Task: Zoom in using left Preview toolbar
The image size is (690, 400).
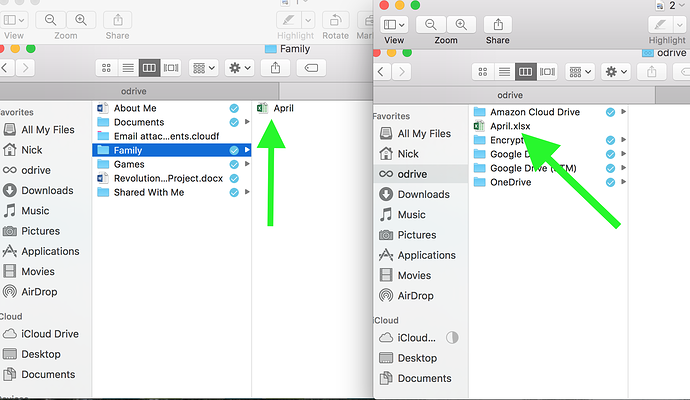Action: [x=81, y=20]
